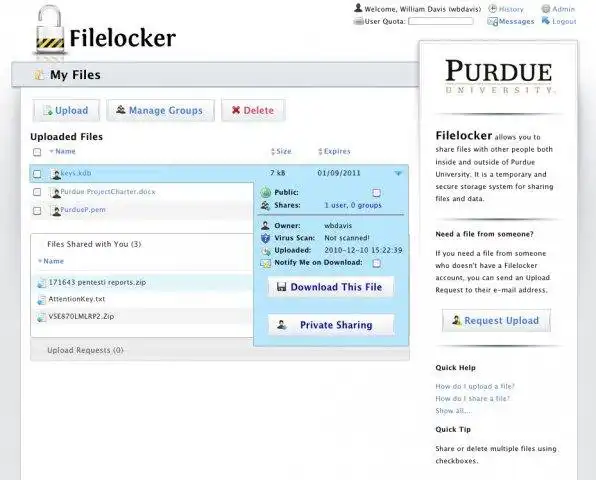Viewport: 596px width, 480px height.
Task: Click the History clock icon
Action: (x=493, y=9)
